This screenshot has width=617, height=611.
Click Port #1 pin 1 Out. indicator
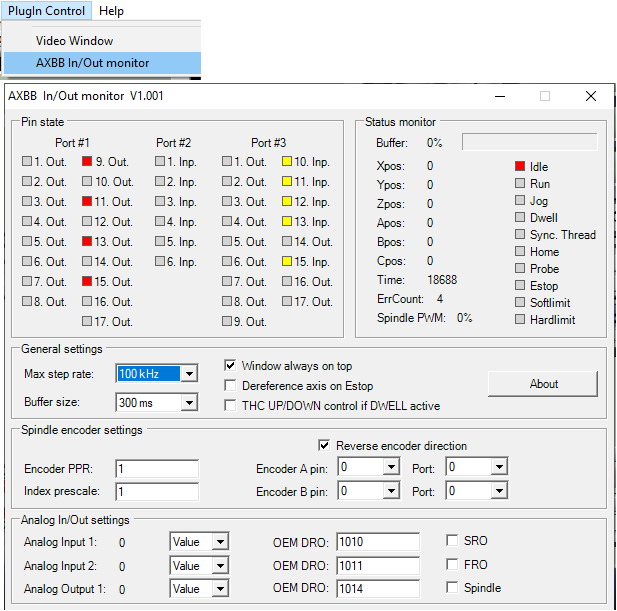[27, 162]
